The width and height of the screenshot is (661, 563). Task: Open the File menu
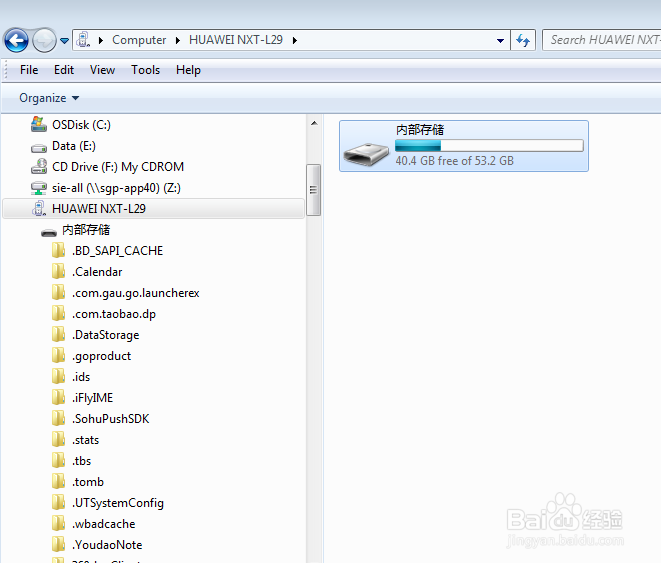tap(29, 70)
